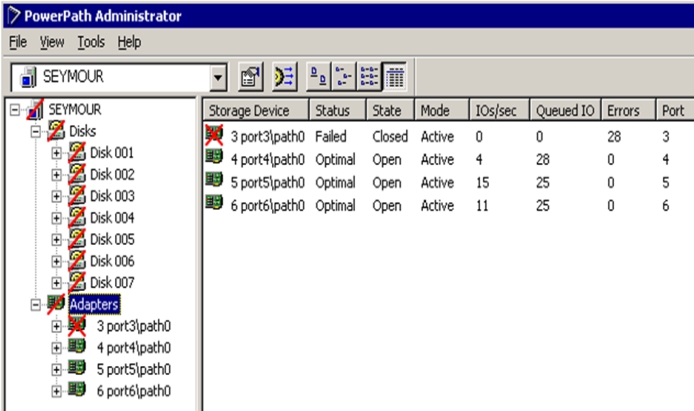Switch to details view

tap(394, 77)
